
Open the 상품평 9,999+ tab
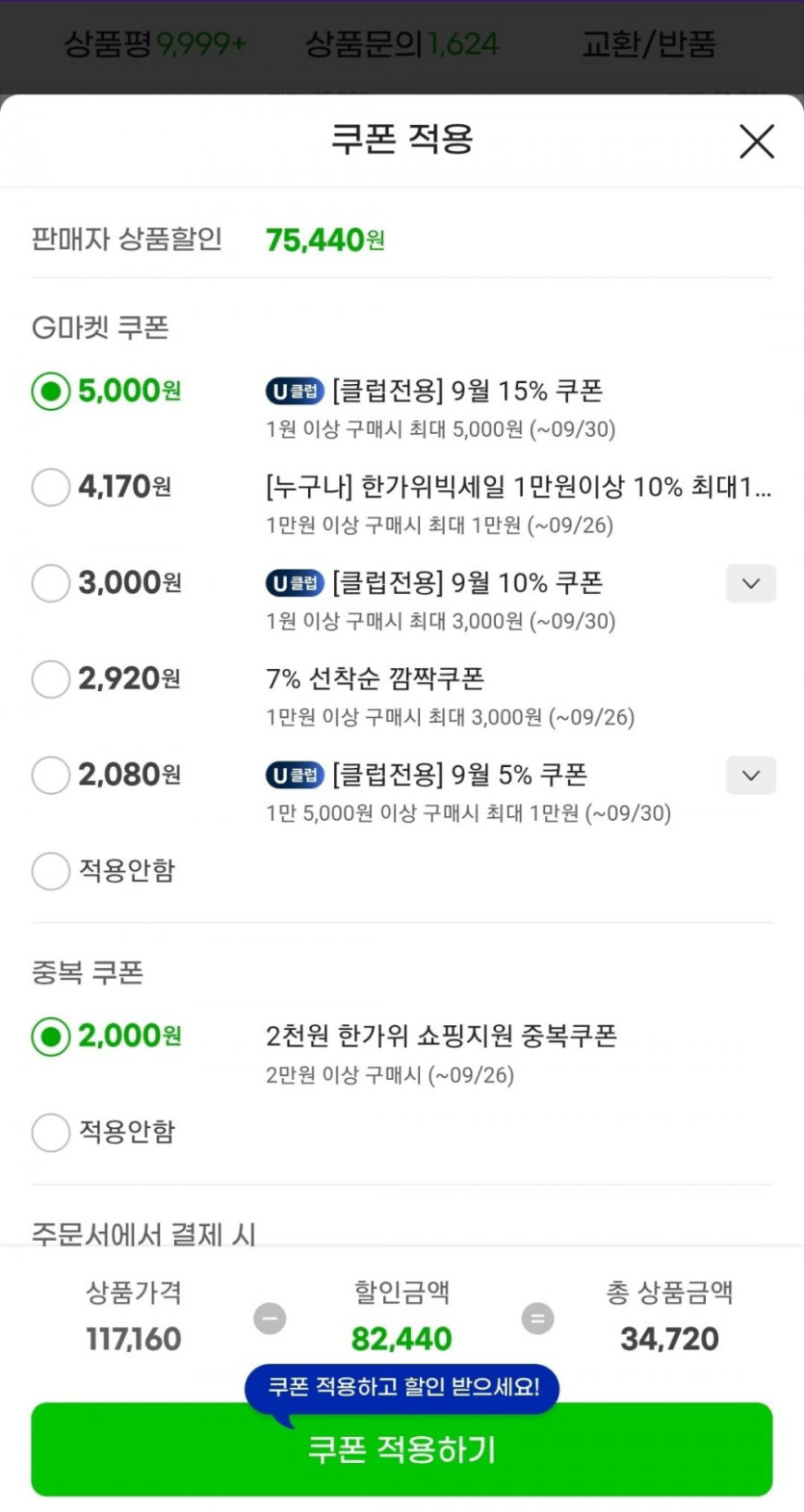point(154,44)
